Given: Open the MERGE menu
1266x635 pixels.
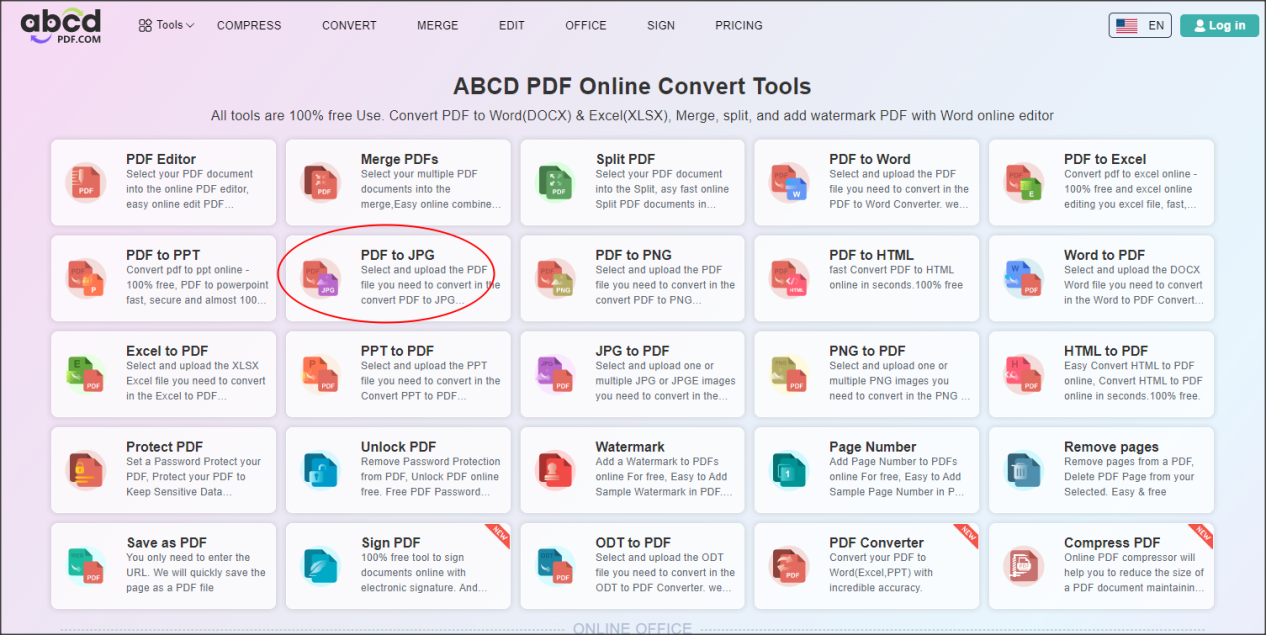Looking at the screenshot, I should pyautogui.click(x=438, y=25).
